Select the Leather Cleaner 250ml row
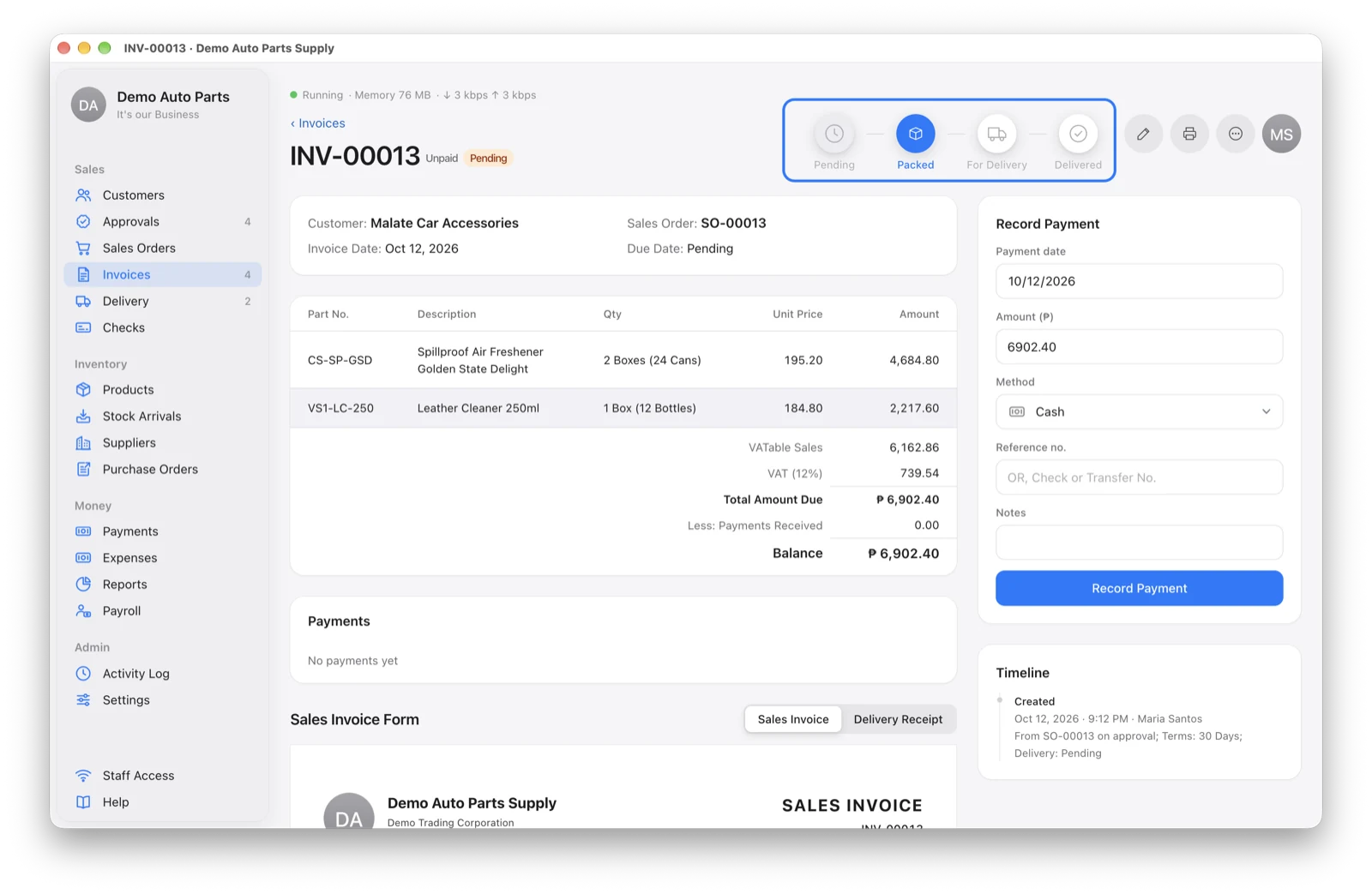 pos(623,409)
